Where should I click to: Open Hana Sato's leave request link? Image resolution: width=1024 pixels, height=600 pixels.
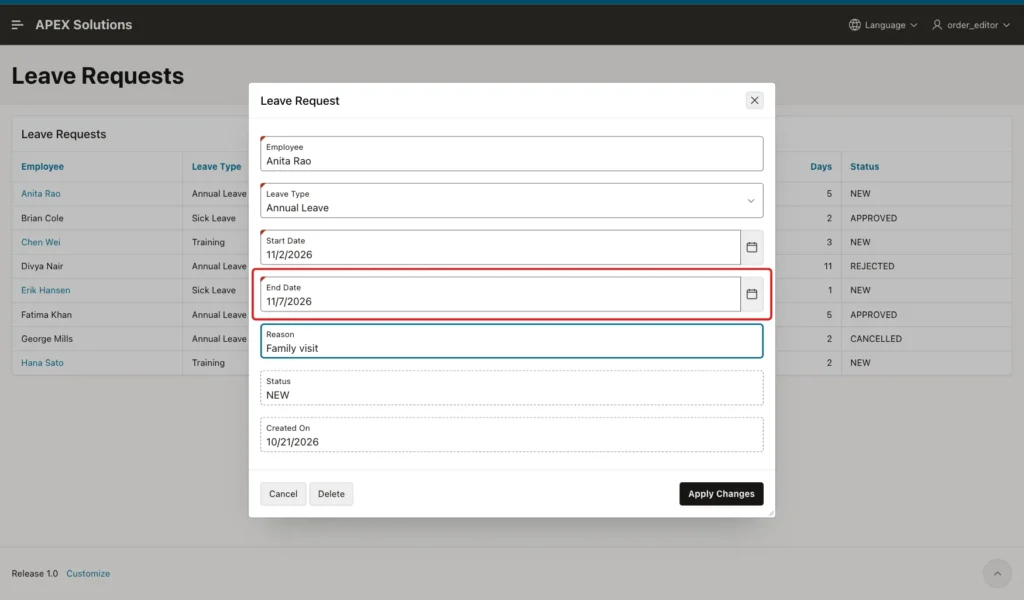click(x=42, y=362)
